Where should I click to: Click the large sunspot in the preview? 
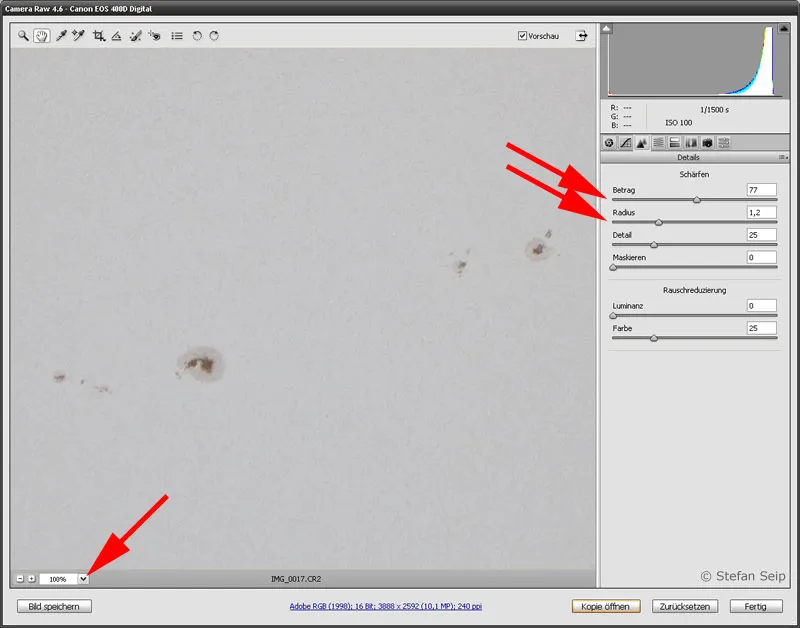201,364
